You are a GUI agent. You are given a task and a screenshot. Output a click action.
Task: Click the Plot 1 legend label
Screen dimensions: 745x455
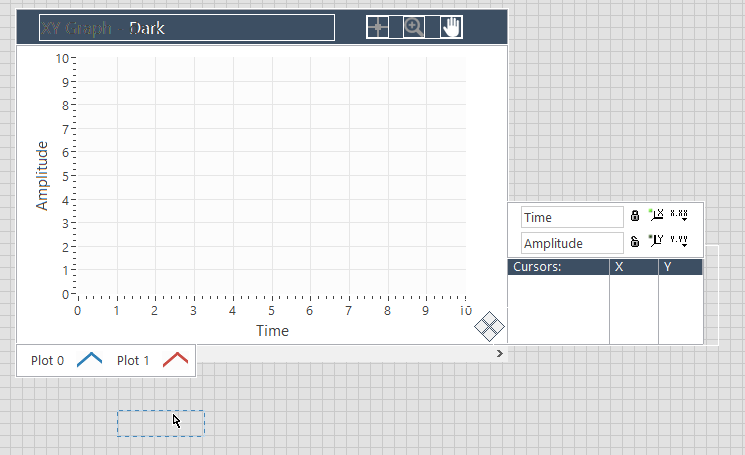pos(133,361)
